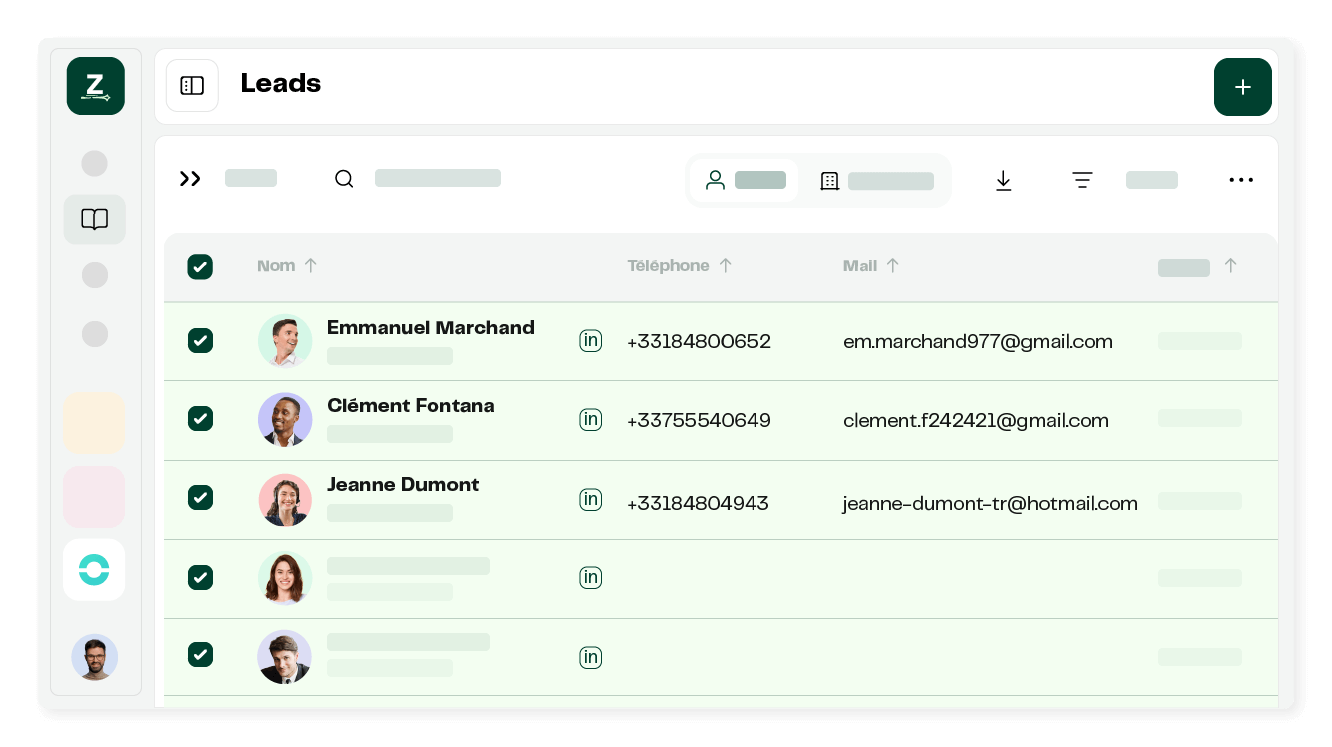Deselect Jeanne Dumont's row checkbox
This screenshot has height=747, width=1332.
coord(200,497)
